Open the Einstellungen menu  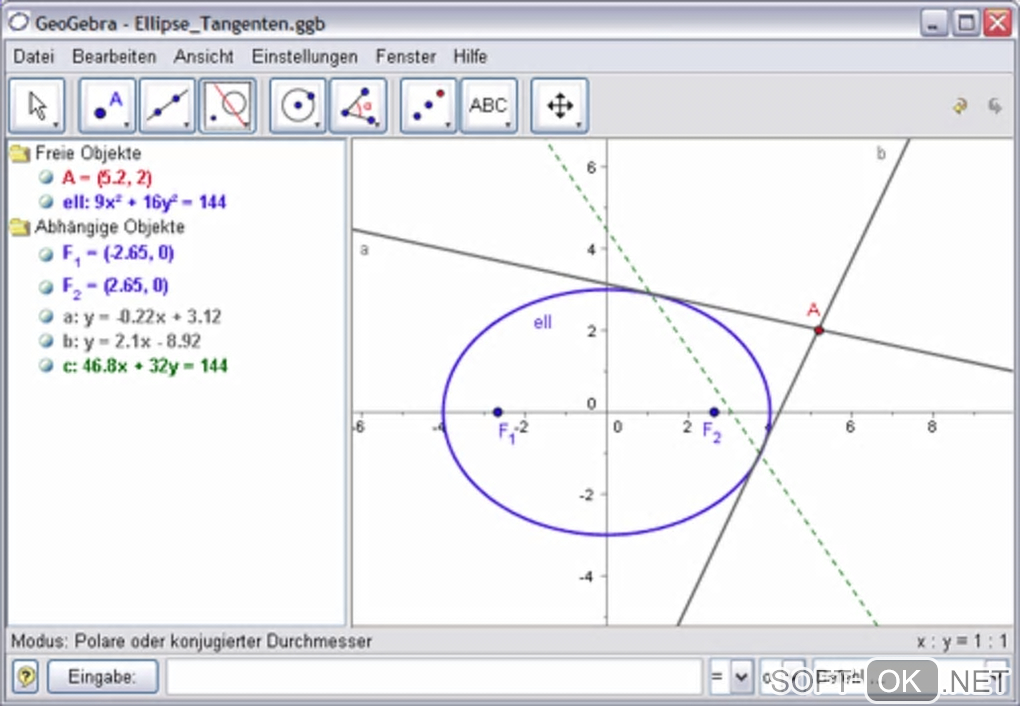pos(304,57)
